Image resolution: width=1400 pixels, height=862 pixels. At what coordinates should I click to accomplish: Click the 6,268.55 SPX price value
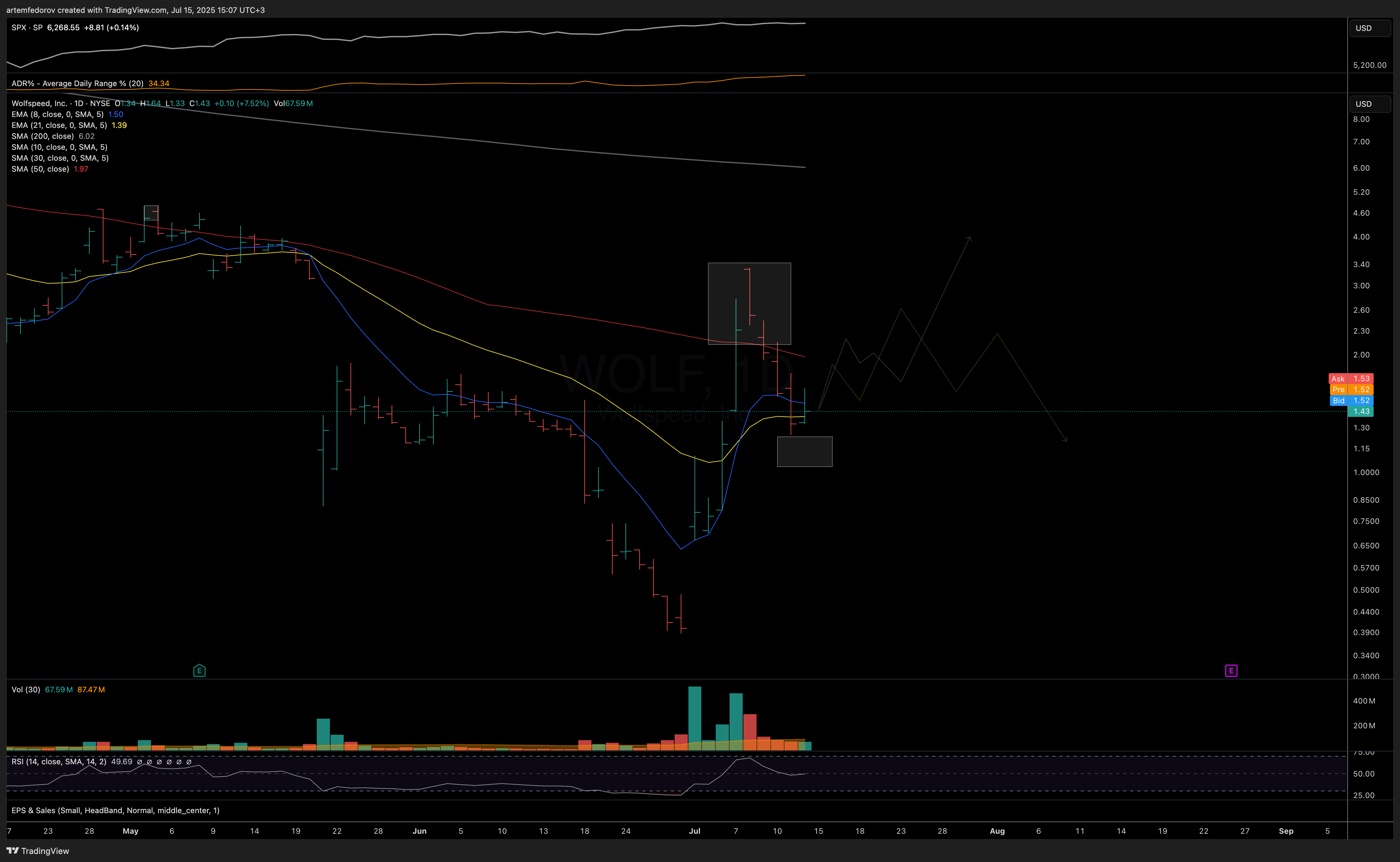[63, 27]
